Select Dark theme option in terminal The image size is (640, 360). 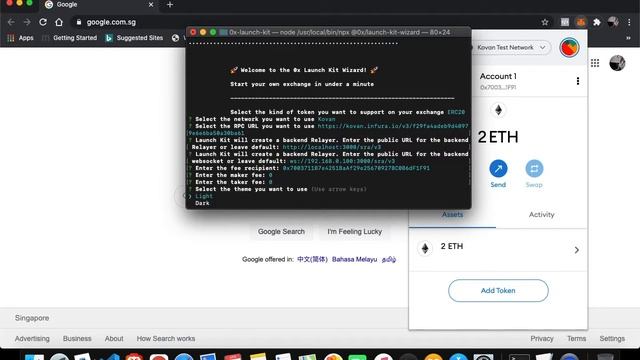click(202, 203)
